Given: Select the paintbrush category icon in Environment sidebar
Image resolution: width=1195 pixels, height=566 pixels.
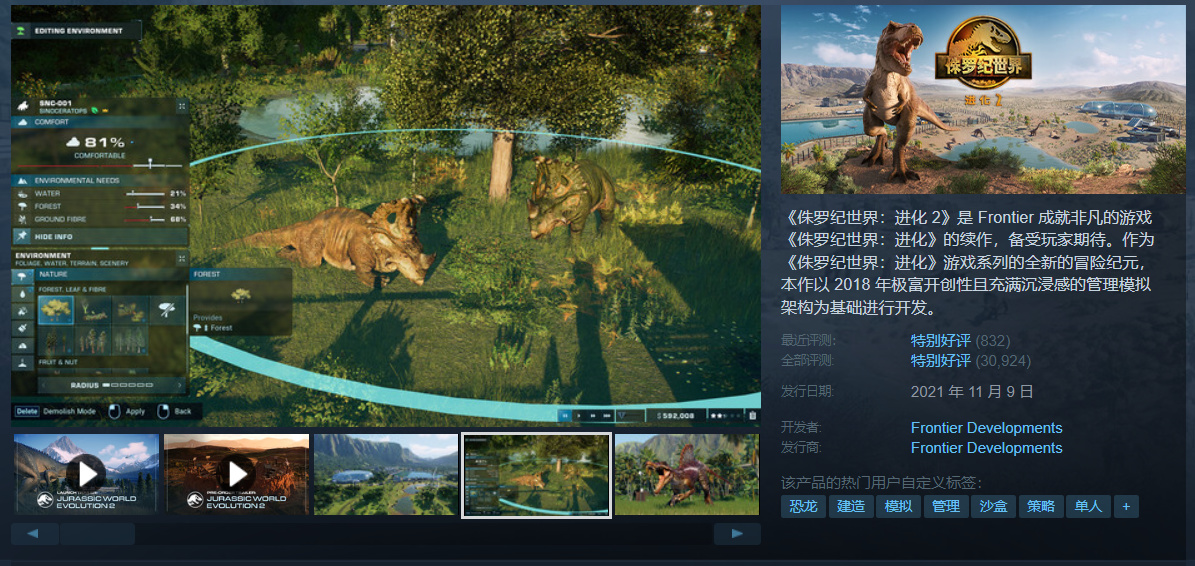Looking at the screenshot, I should coord(22,328).
